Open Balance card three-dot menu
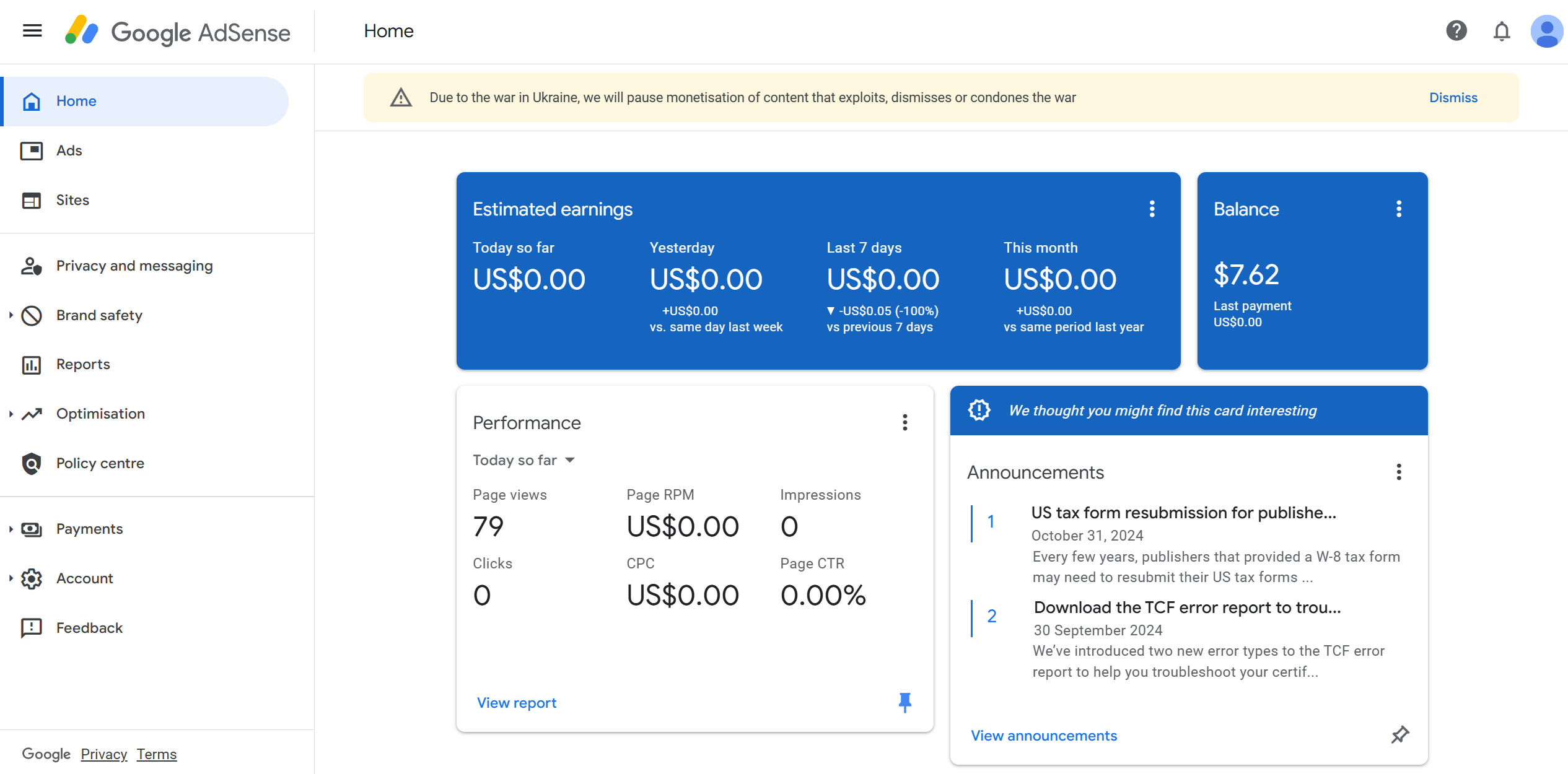This screenshot has height=774, width=1568. pyautogui.click(x=1398, y=209)
